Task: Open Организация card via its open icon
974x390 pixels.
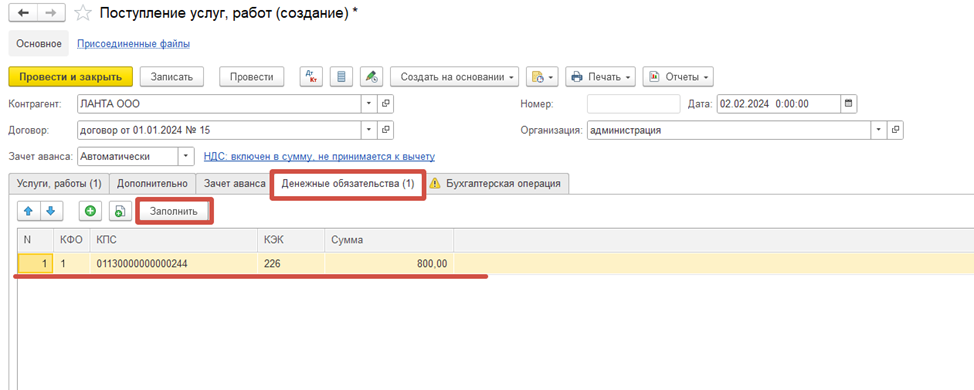Action: [x=895, y=130]
